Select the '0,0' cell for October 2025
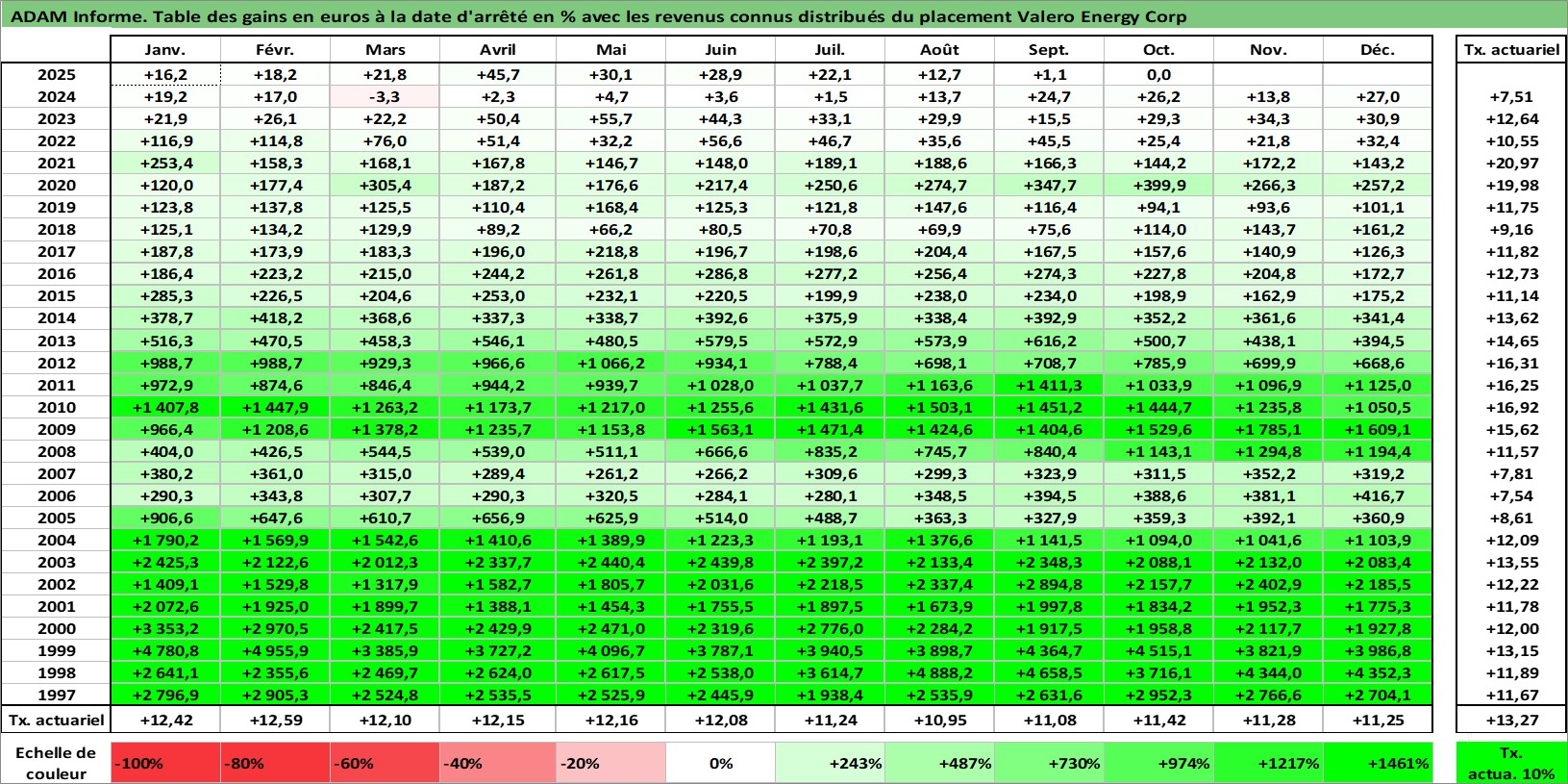Screen dimensions: 1568x784 [x=1159, y=75]
